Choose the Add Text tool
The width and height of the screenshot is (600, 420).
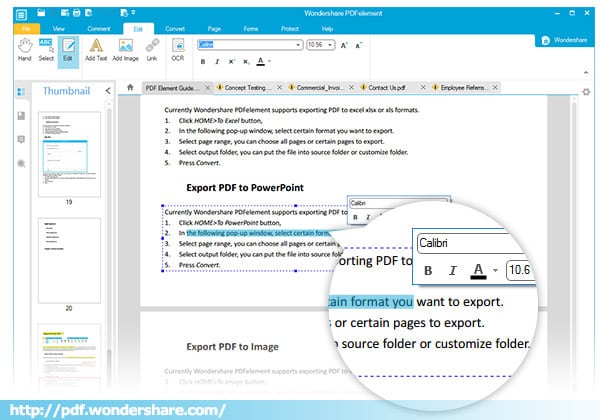(x=96, y=50)
